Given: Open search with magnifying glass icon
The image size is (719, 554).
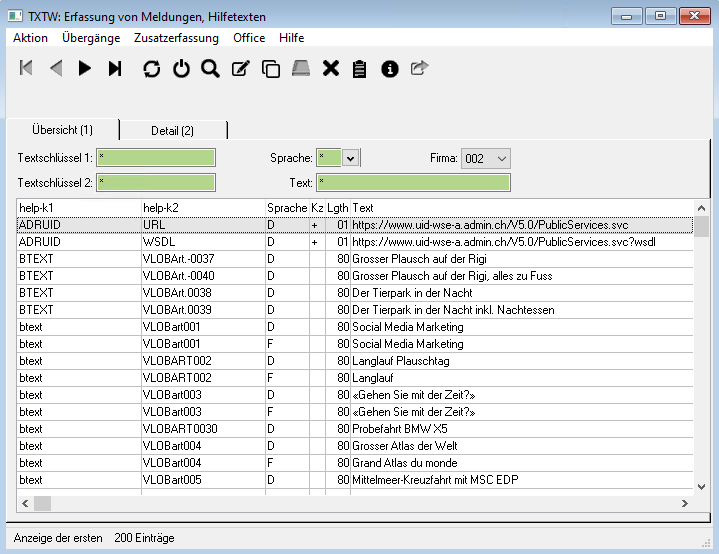Looking at the screenshot, I should 210,69.
